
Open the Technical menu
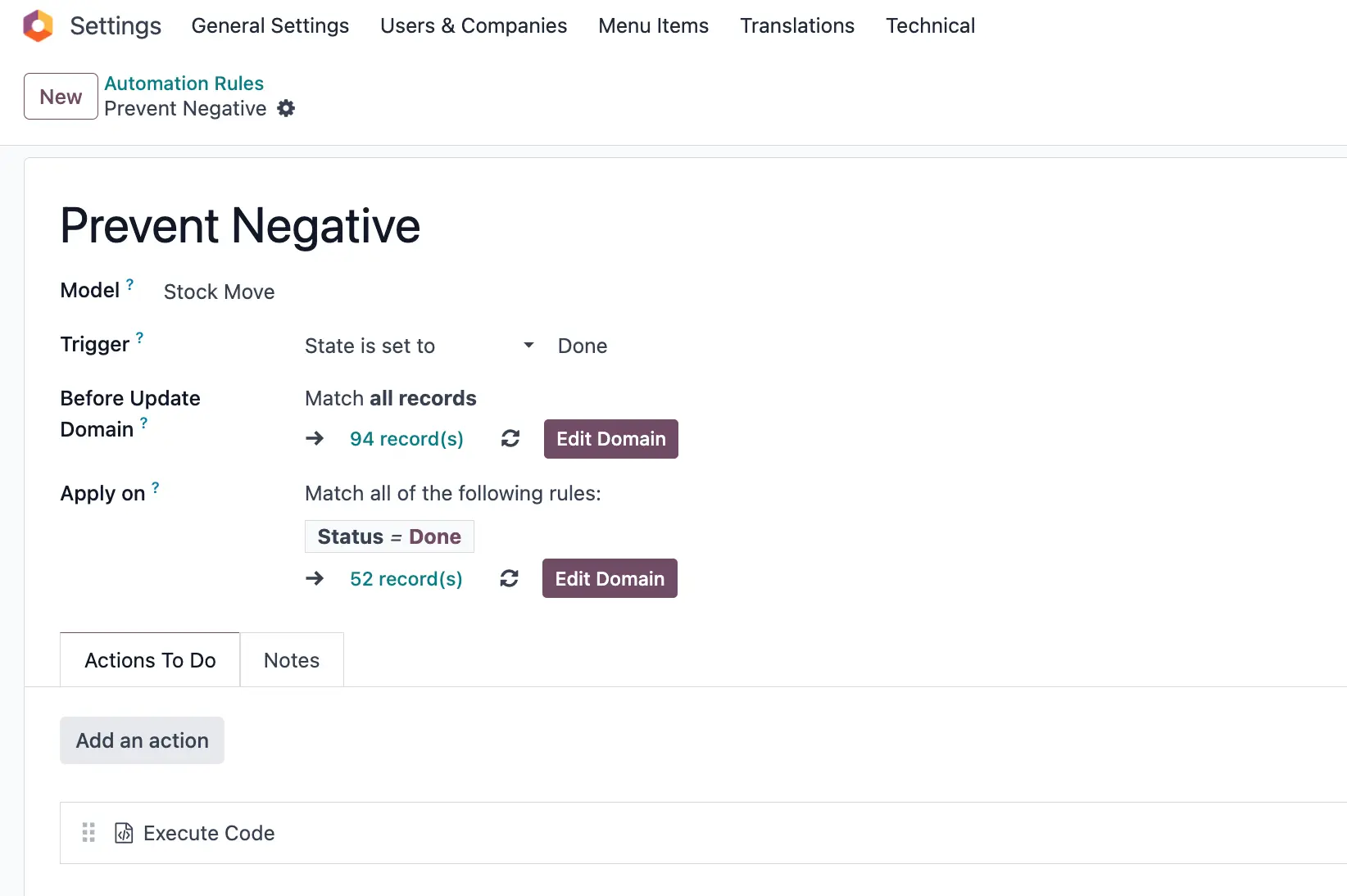pyautogui.click(x=930, y=26)
